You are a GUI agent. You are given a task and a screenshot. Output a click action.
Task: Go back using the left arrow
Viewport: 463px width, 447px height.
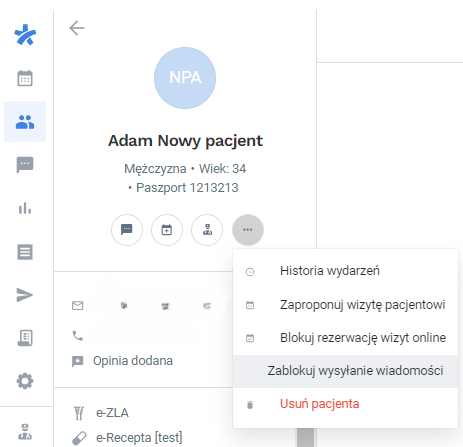pos(77,28)
